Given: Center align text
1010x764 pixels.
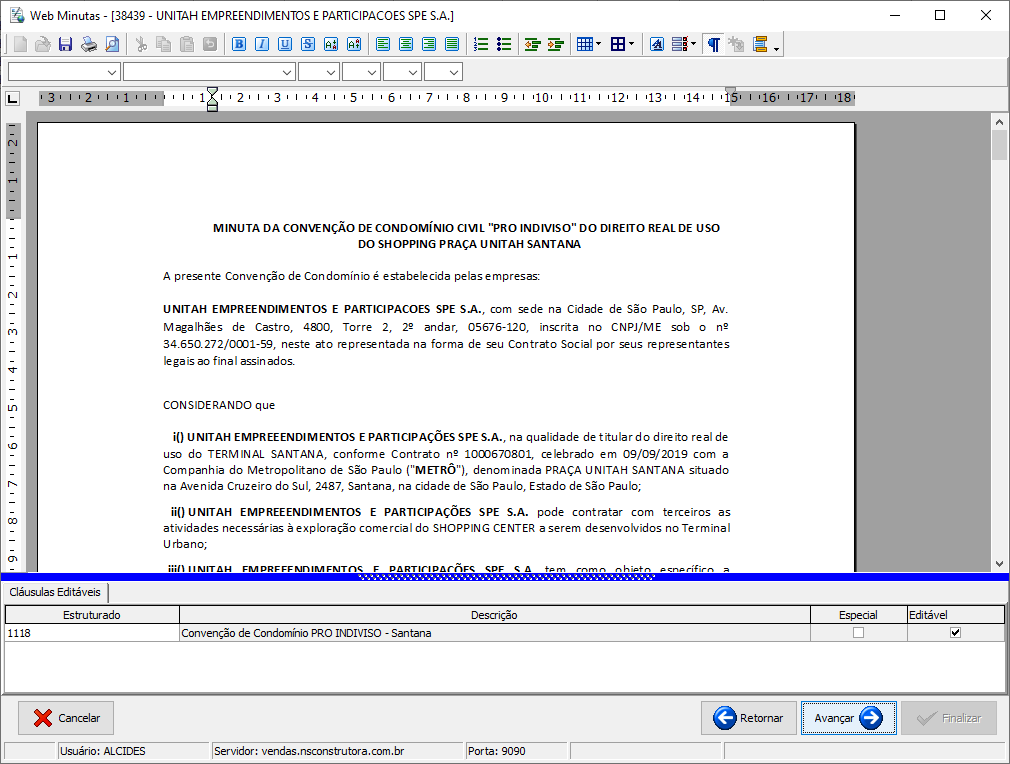Looking at the screenshot, I should pyautogui.click(x=406, y=44).
